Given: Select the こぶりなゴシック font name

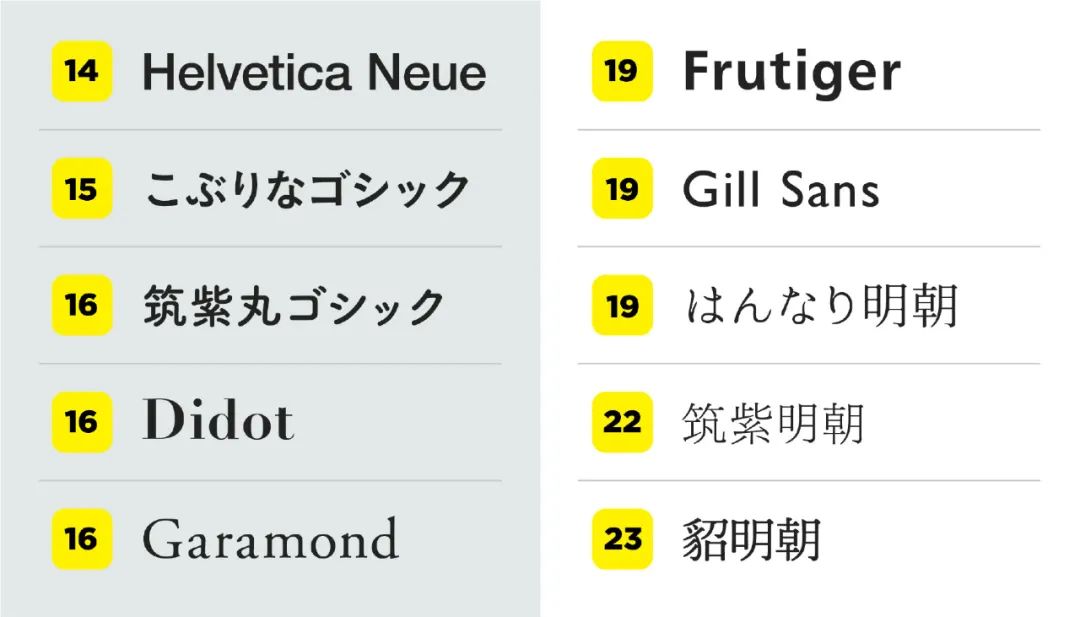Looking at the screenshot, I should tap(307, 189).
